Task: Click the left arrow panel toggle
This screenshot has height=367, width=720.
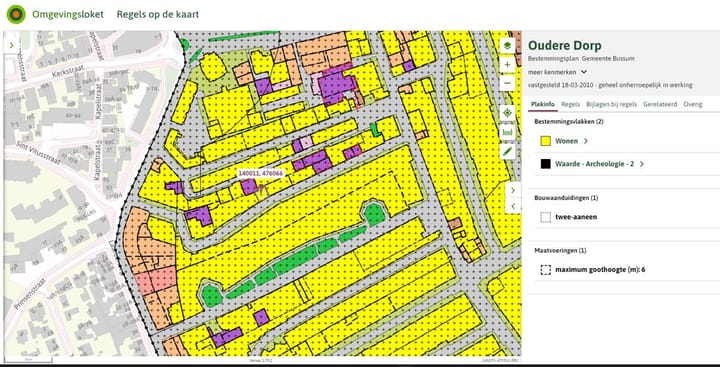Action: point(513,206)
